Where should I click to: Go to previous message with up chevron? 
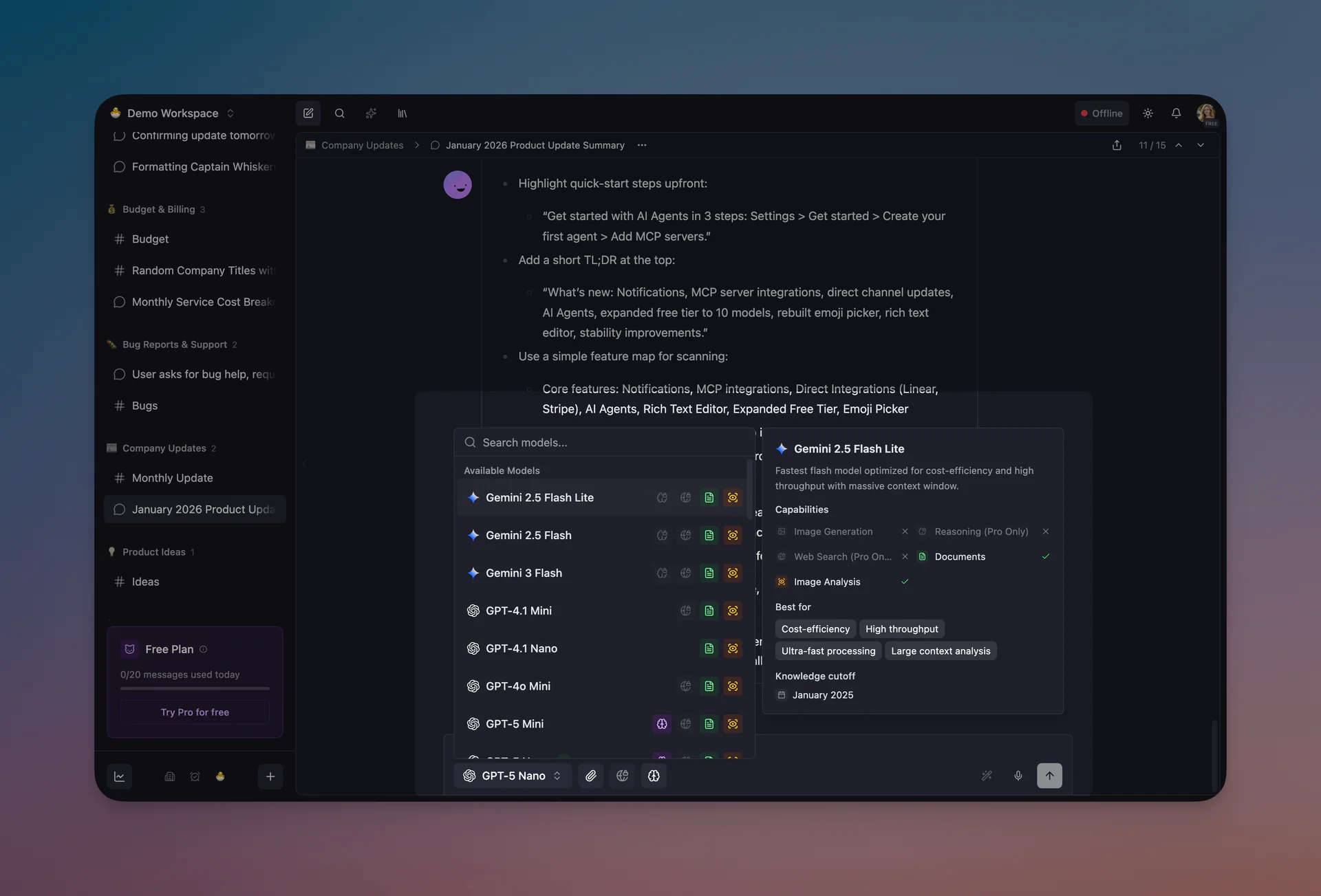[x=1179, y=145]
